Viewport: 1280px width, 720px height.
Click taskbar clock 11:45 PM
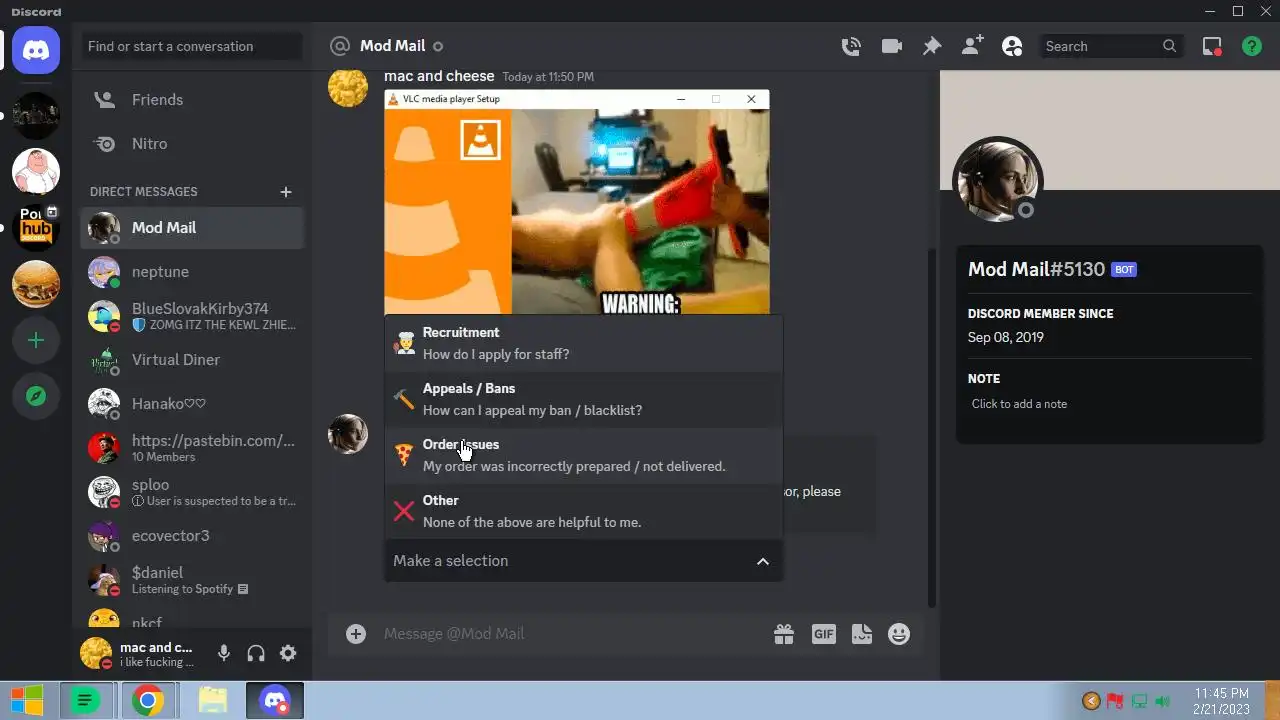tap(1221, 701)
